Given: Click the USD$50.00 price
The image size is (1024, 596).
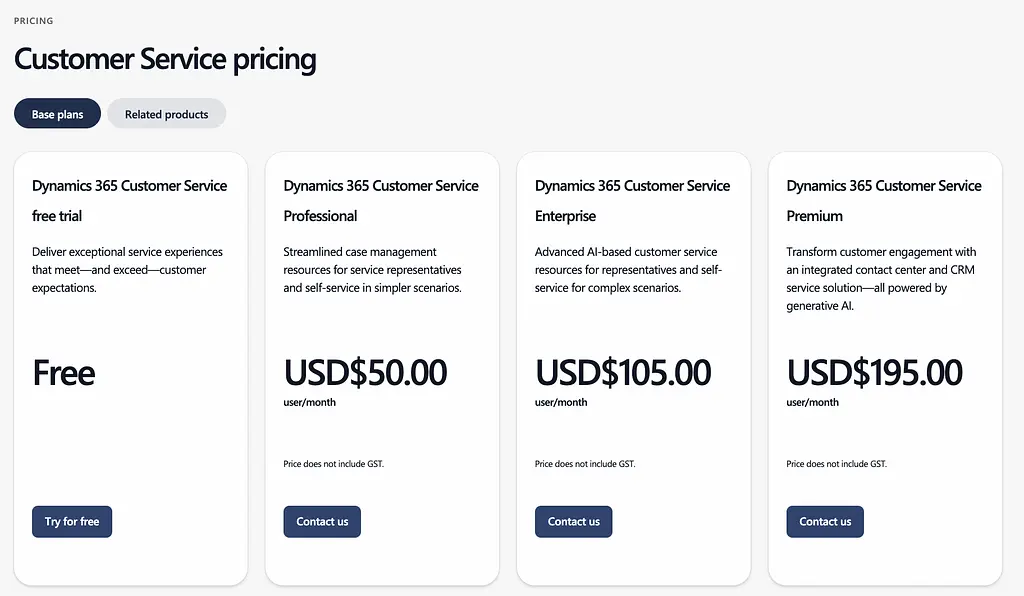Looking at the screenshot, I should point(365,373).
